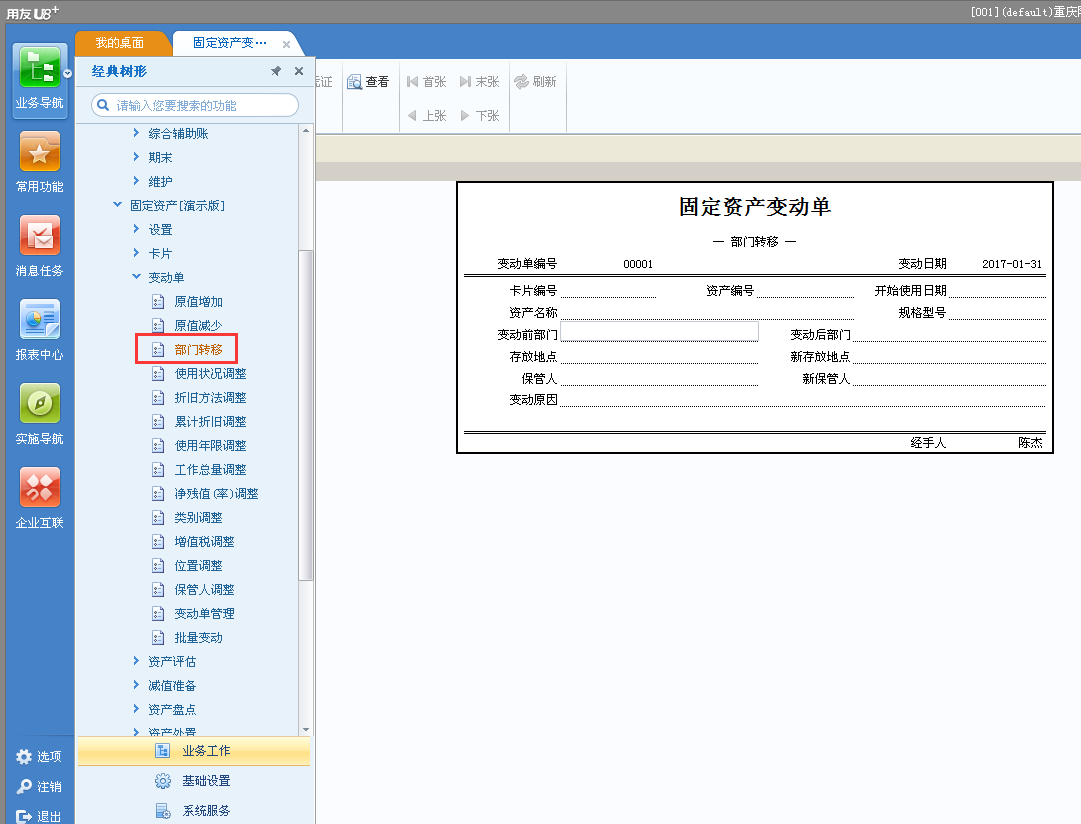This screenshot has height=824, width=1081.
Task: Open the 报表中心 report center
Action: [x=39, y=330]
